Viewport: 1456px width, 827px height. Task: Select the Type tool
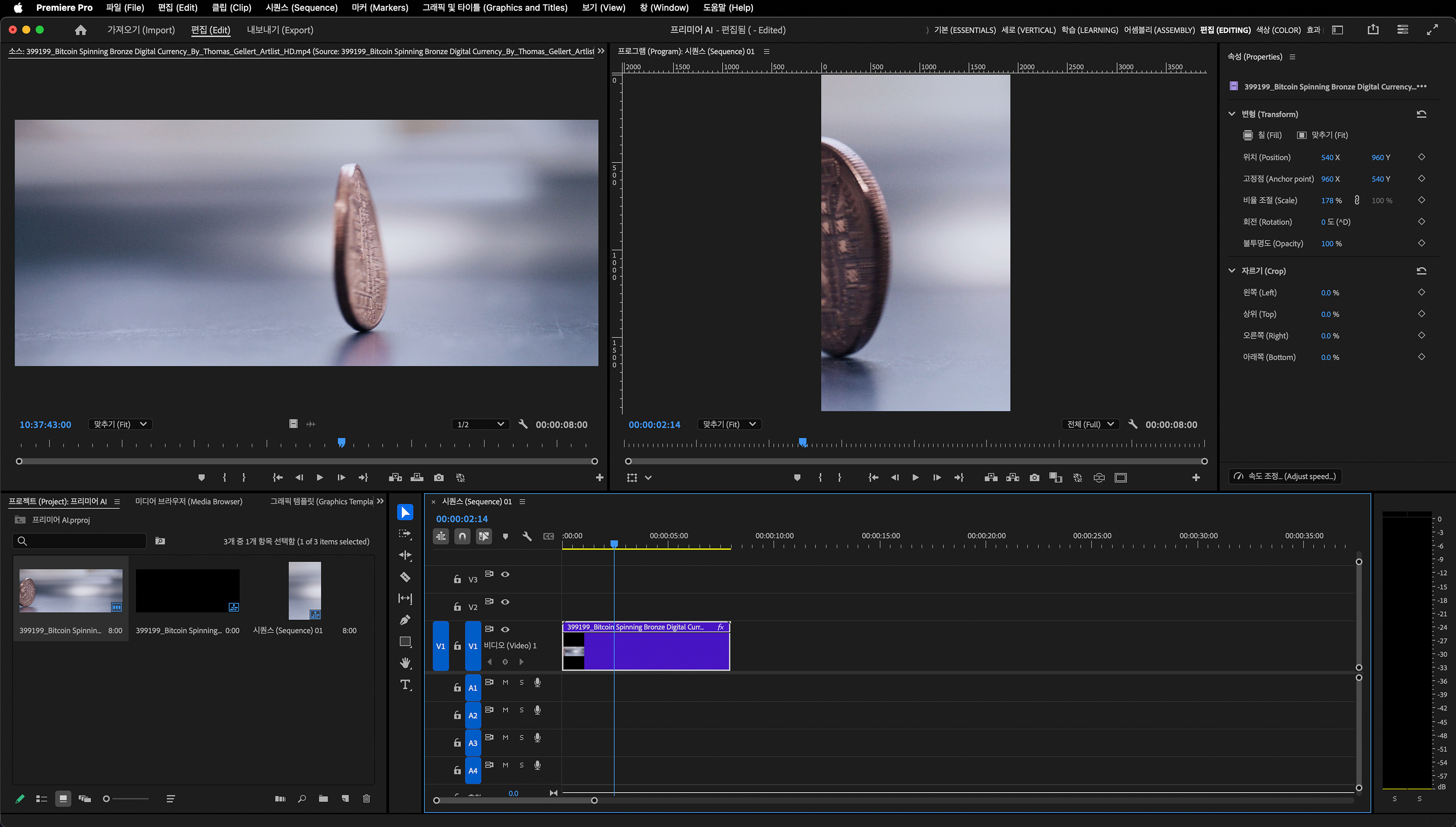coord(405,685)
